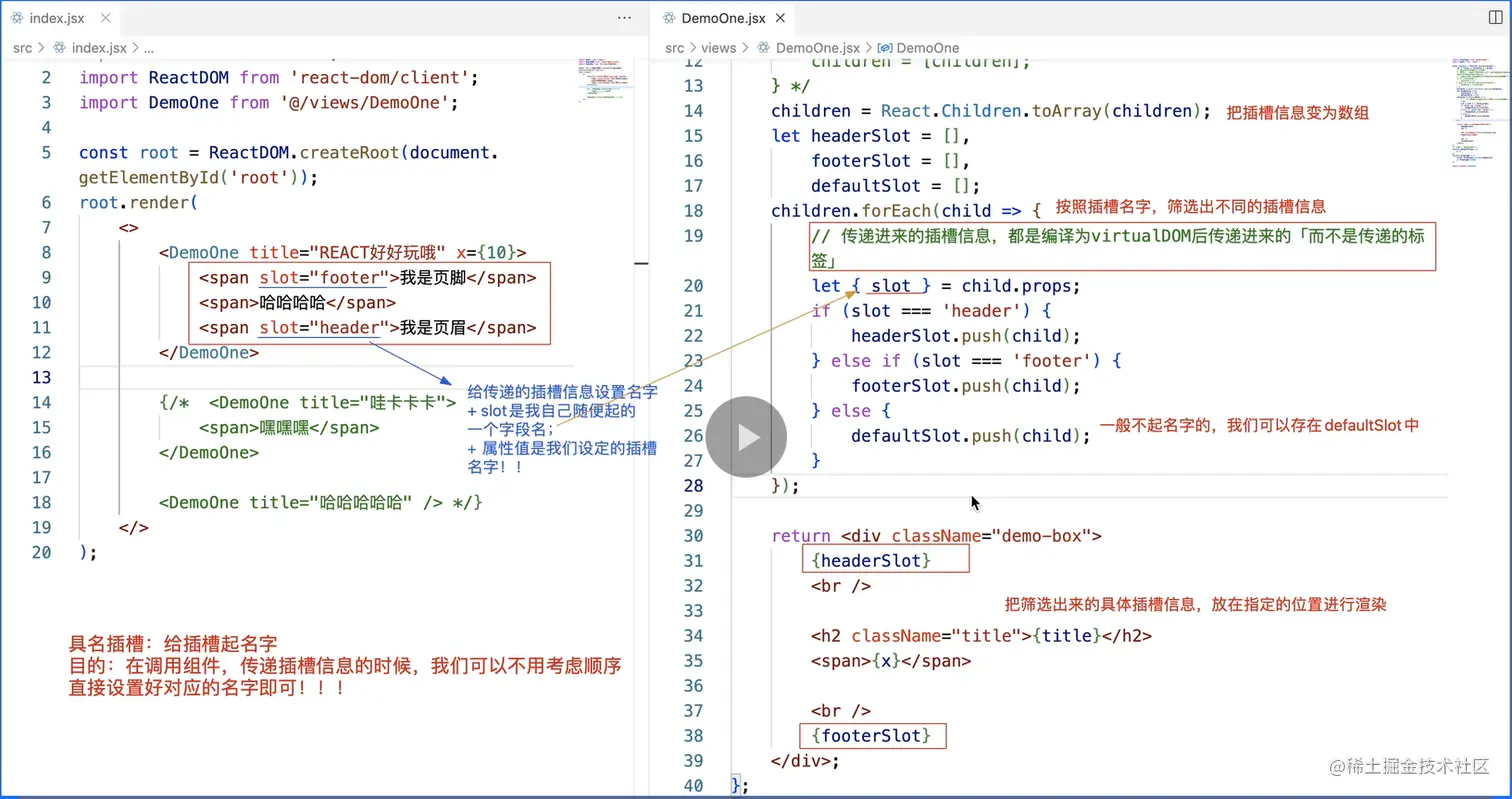Click the React icon in index.jsx breadcrumb
Viewport: 1512px width, 799px height.
pos(59,47)
